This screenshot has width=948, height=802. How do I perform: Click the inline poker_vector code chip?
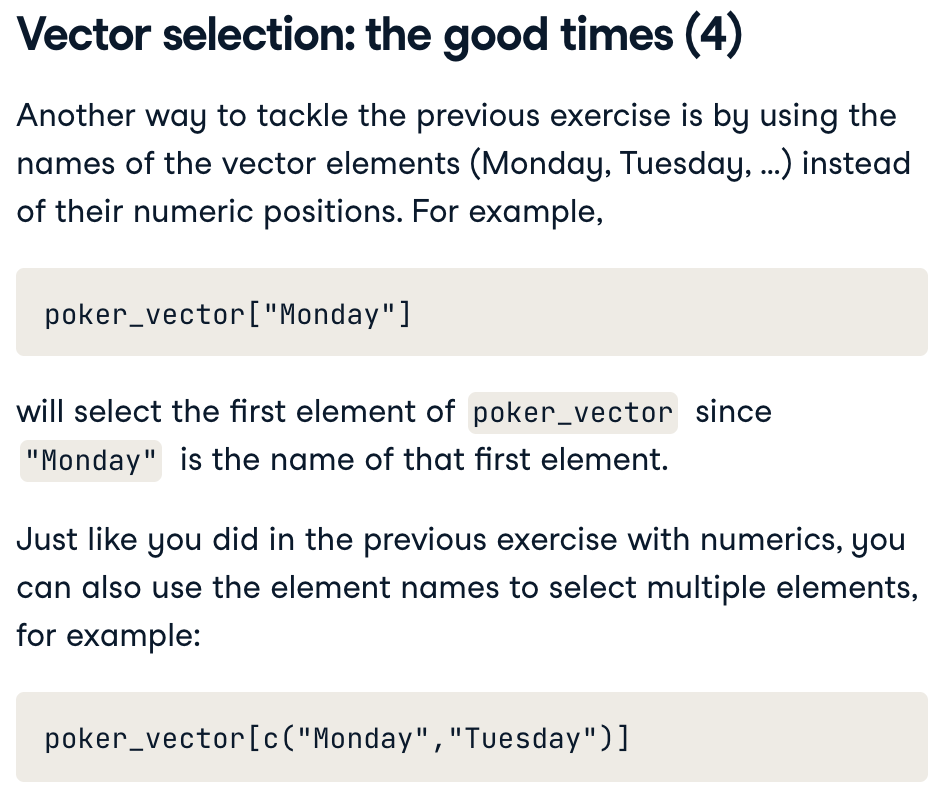point(572,413)
